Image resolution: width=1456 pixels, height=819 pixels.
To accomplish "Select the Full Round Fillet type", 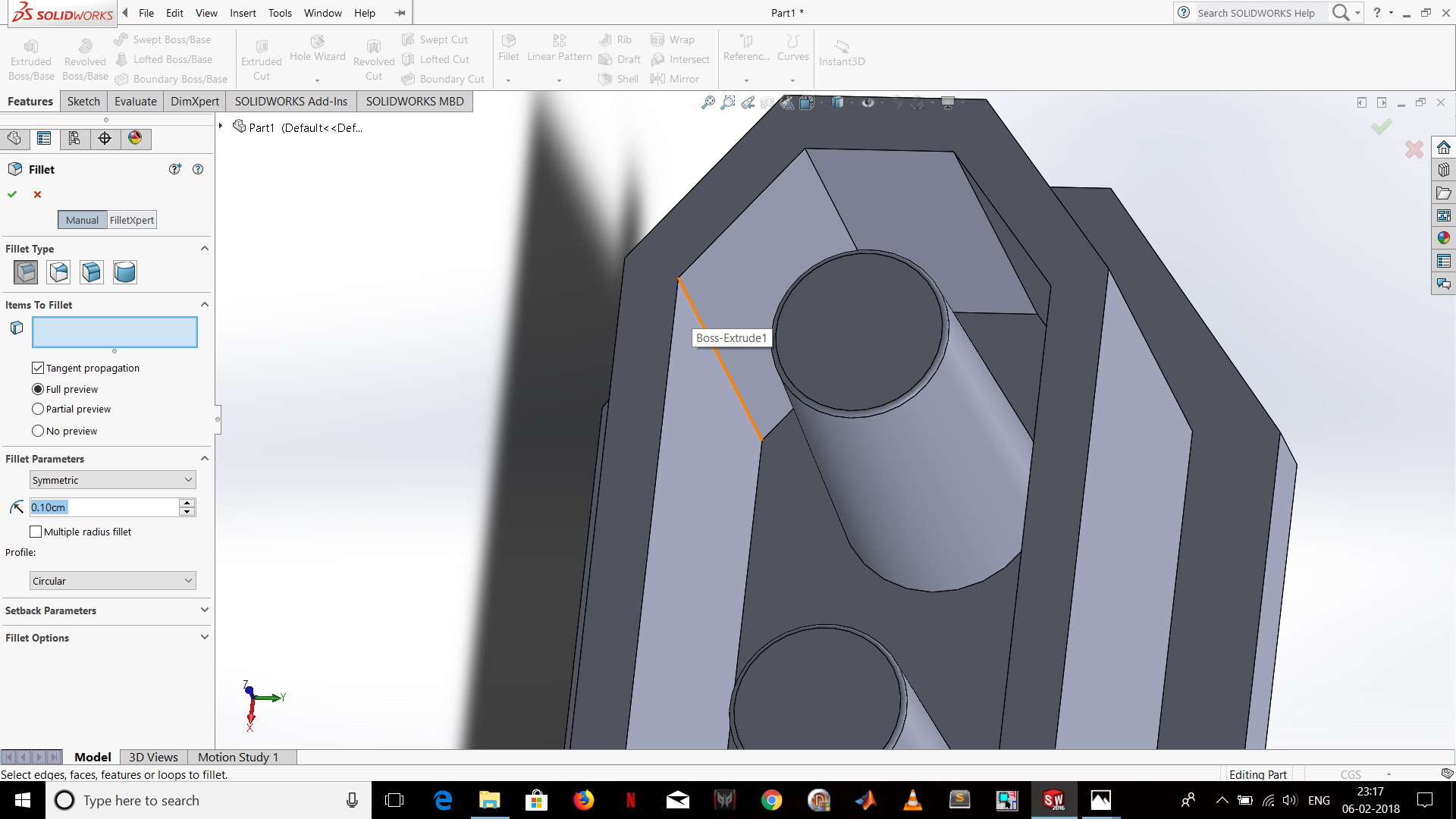I will 124,272.
